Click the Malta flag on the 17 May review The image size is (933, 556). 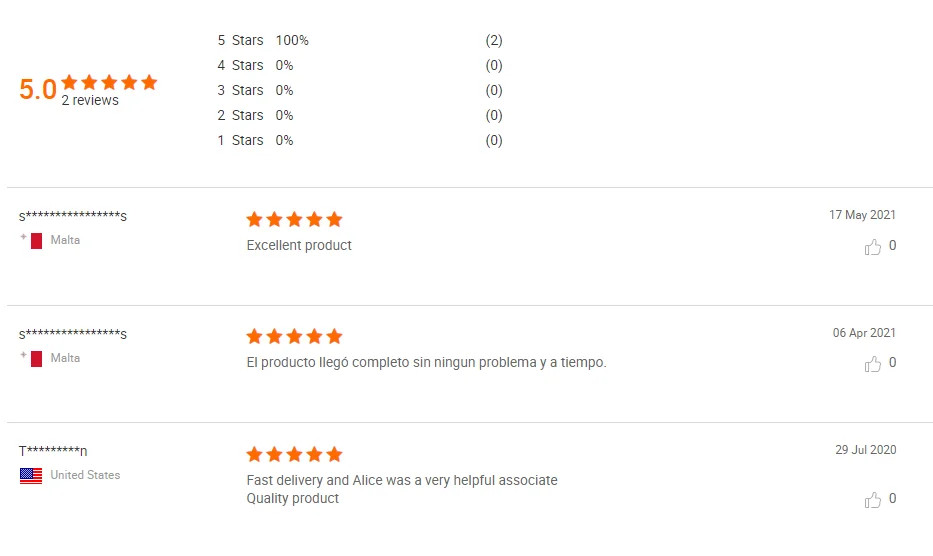[36, 240]
